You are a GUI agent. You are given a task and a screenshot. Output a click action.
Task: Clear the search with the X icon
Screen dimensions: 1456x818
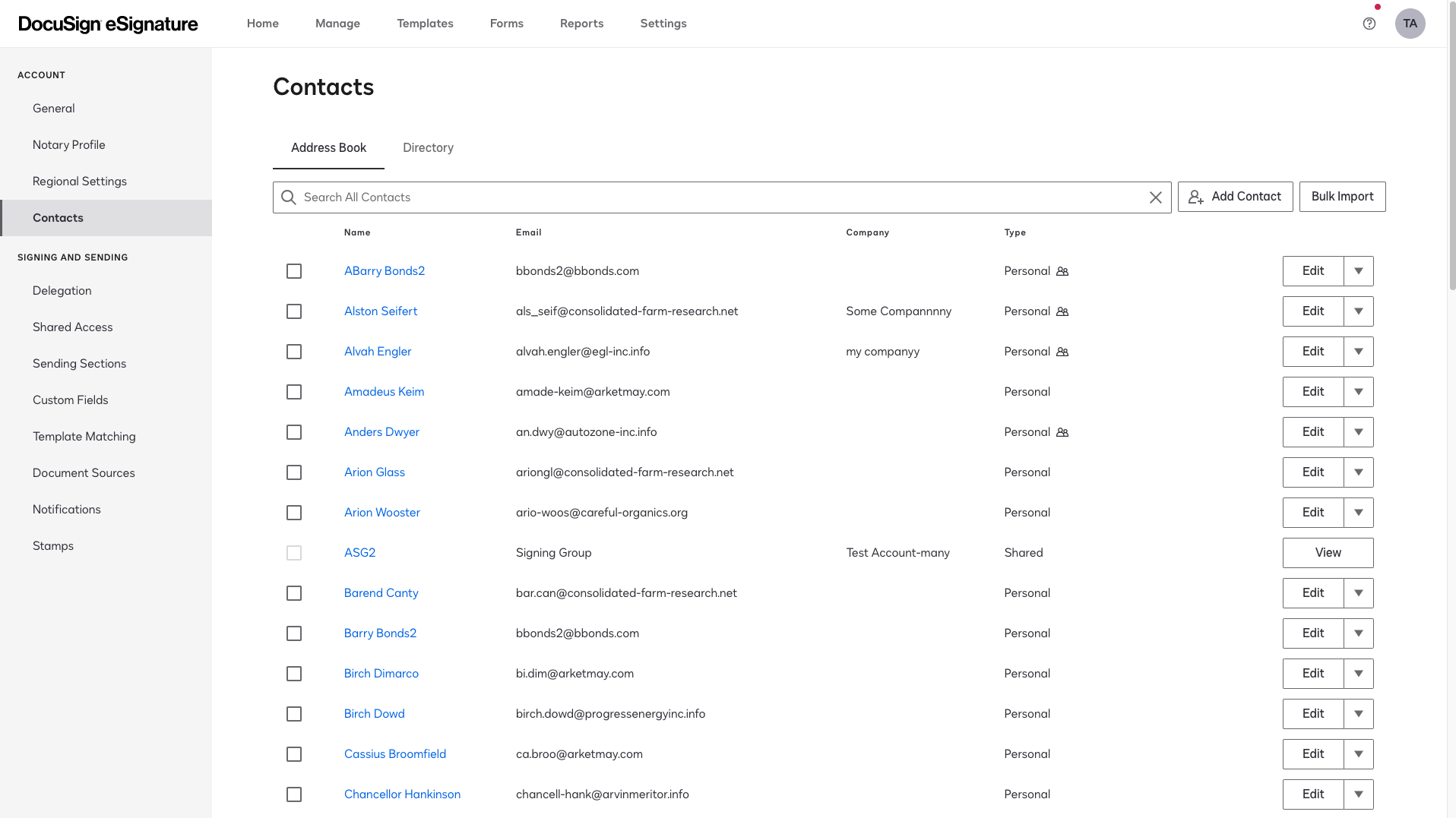pyautogui.click(x=1155, y=197)
